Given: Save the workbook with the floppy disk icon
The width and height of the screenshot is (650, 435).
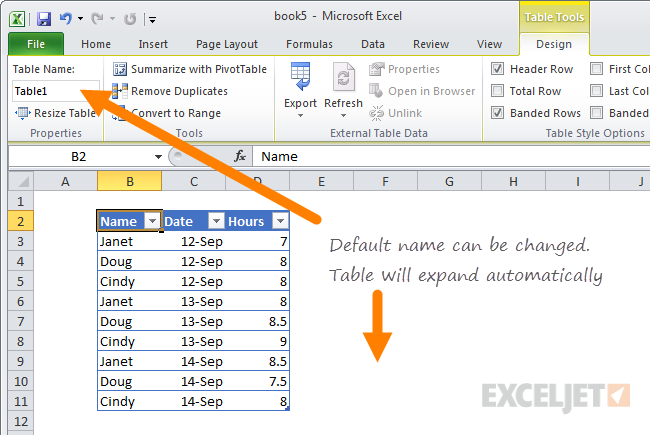Looking at the screenshot, I should pyautogui.click(x=44, y=19).
